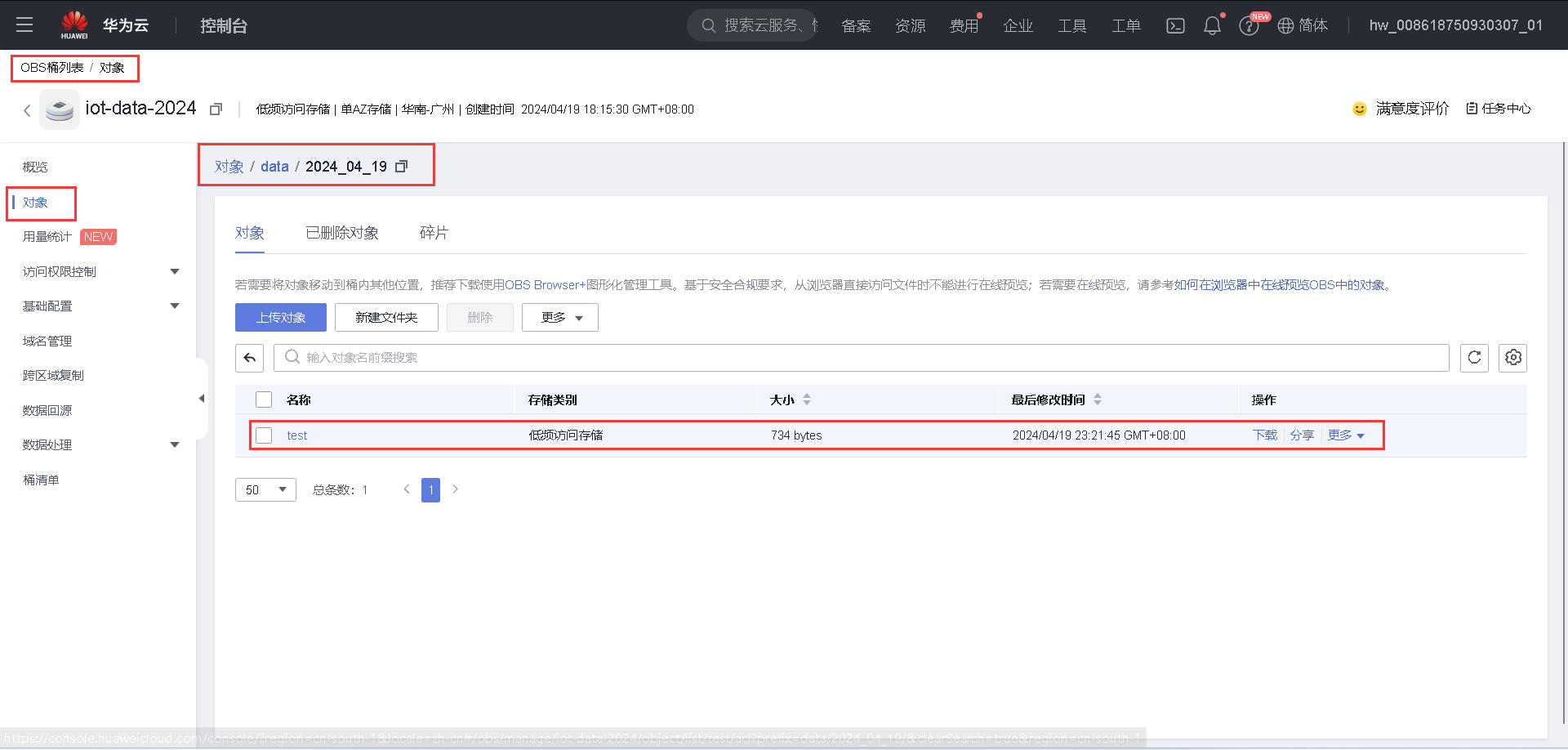Copy bucket name iot-data-2024 with copy icon
Viewport: 1568px width, 750px height.
(215, 109)
